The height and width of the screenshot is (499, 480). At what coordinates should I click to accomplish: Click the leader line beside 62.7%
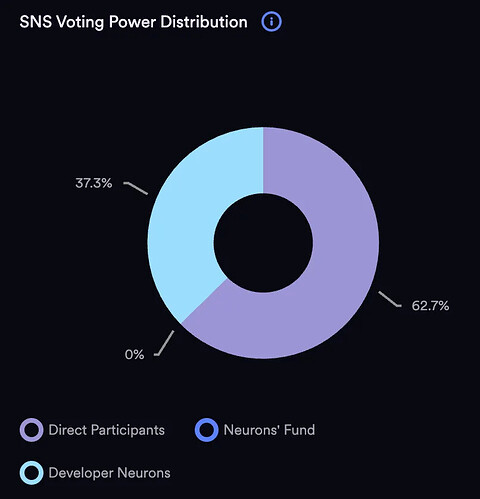coord(390,299)
